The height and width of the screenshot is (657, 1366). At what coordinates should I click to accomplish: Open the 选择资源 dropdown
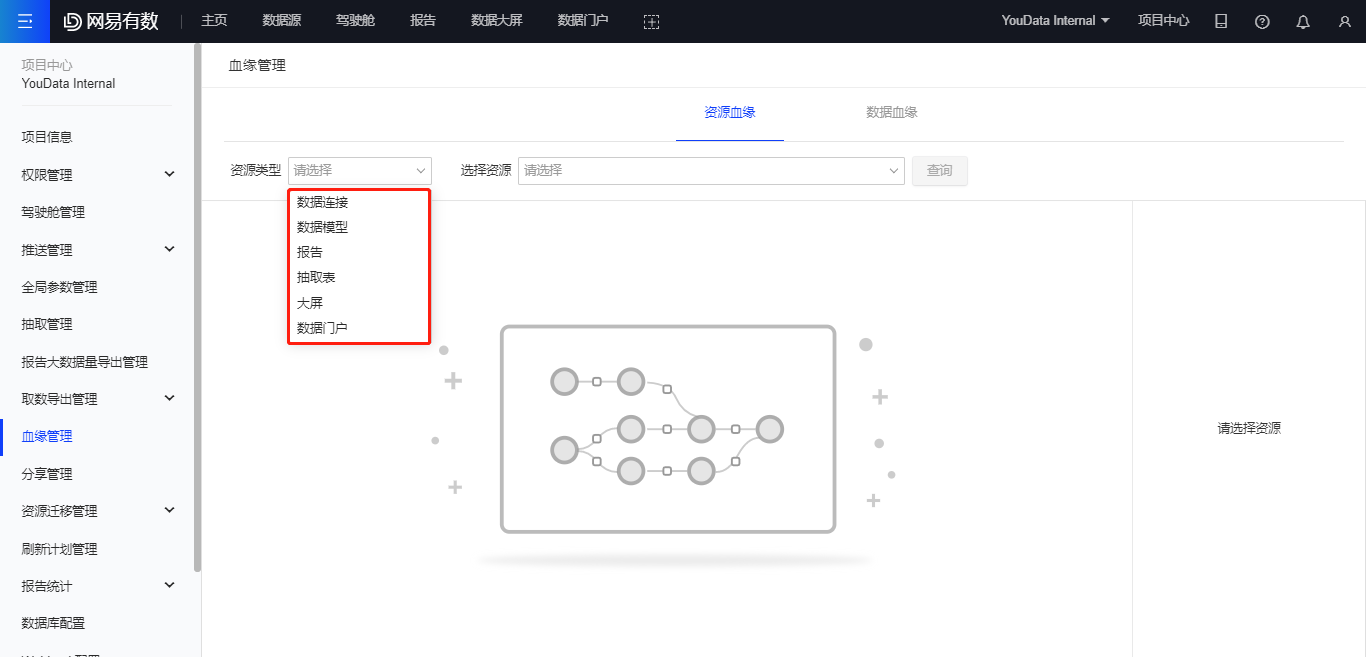[711, 170]
